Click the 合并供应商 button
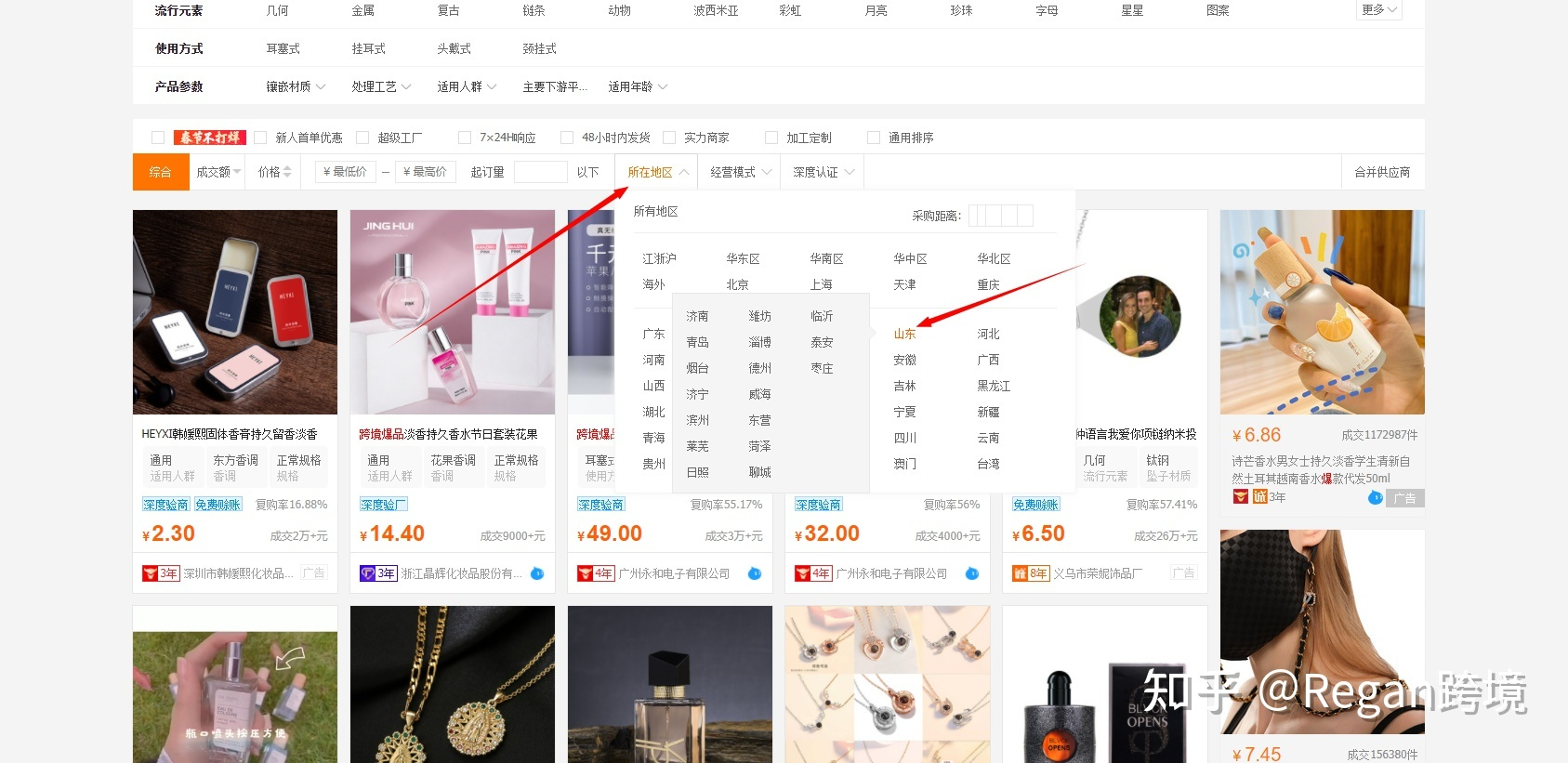 [1382, 172]
